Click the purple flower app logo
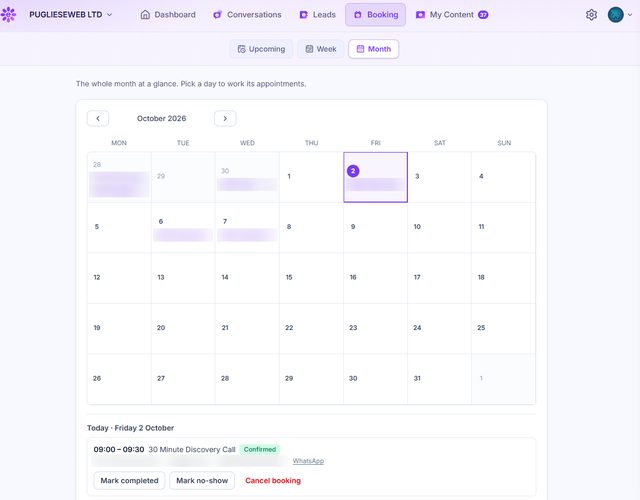Image resolution: width=640 pixels, height=500 pixels. 8,14
